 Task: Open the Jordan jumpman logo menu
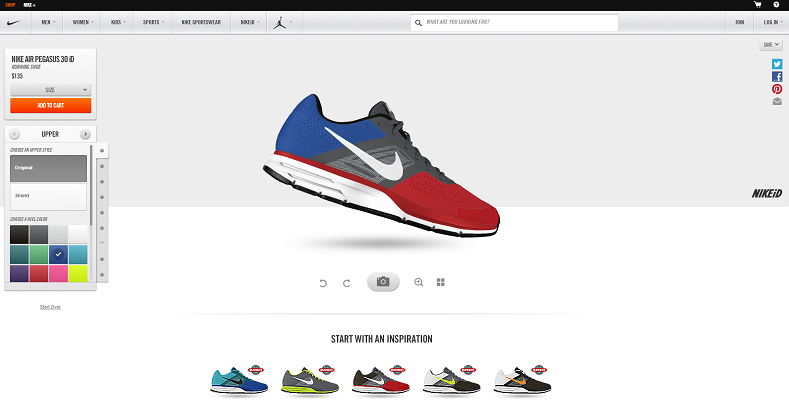pos(280,22)
